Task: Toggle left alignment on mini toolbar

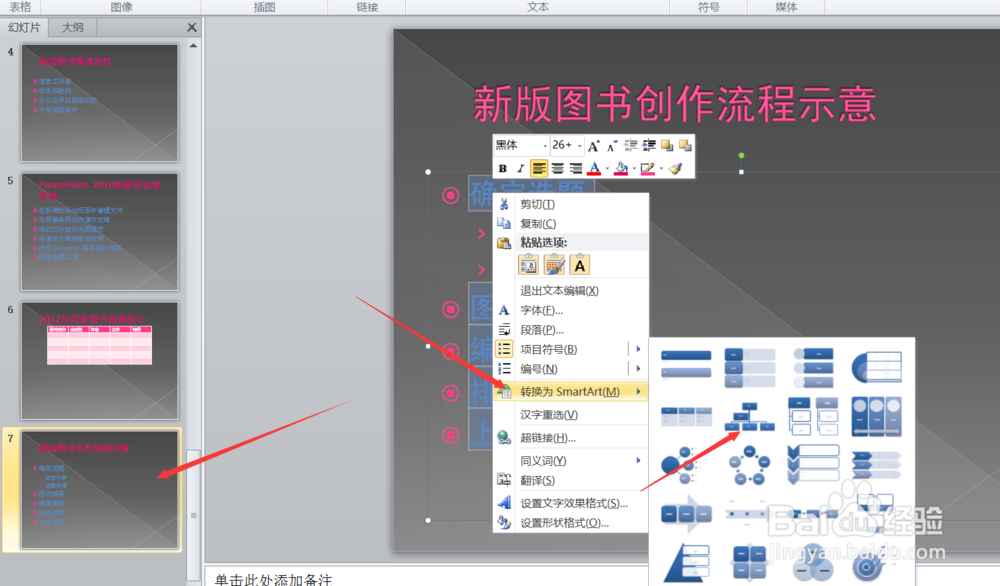Action: (x=539, y=168)
